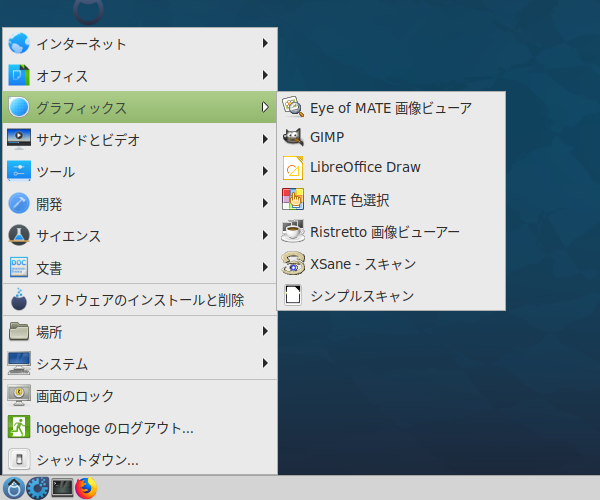Expand the システム submenu arrow
Image resolution: width=600 pixels, height=500 pixels.
(265, 363)
